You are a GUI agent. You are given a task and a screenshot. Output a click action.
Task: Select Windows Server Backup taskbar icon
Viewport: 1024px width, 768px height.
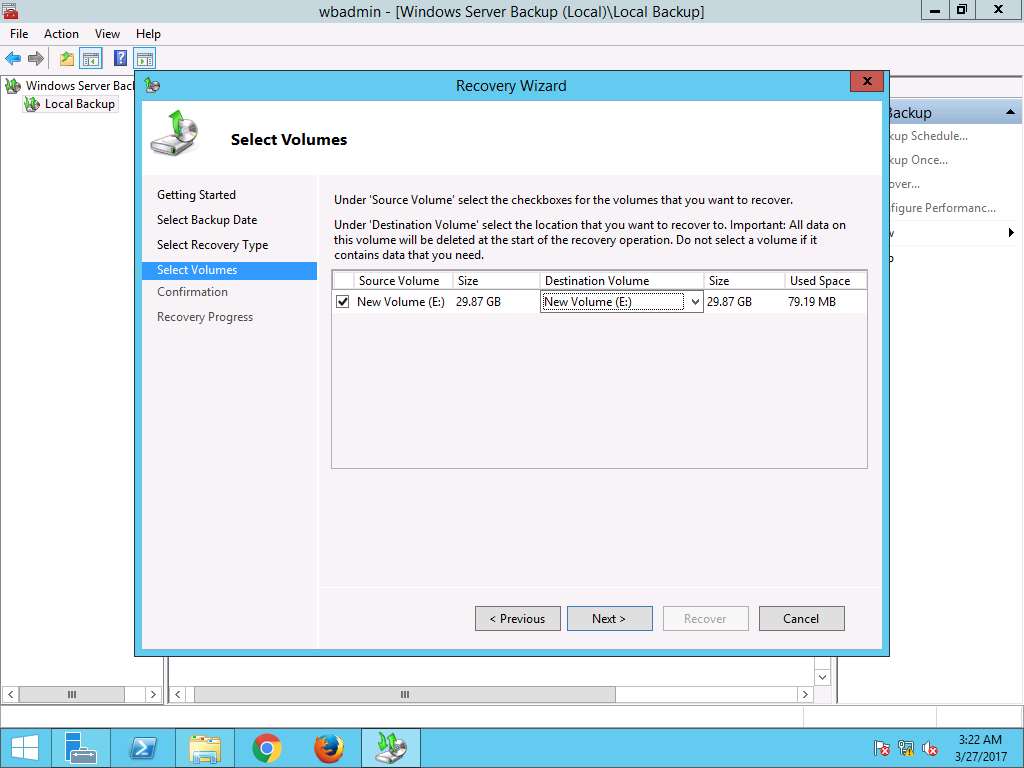point(391,748)
